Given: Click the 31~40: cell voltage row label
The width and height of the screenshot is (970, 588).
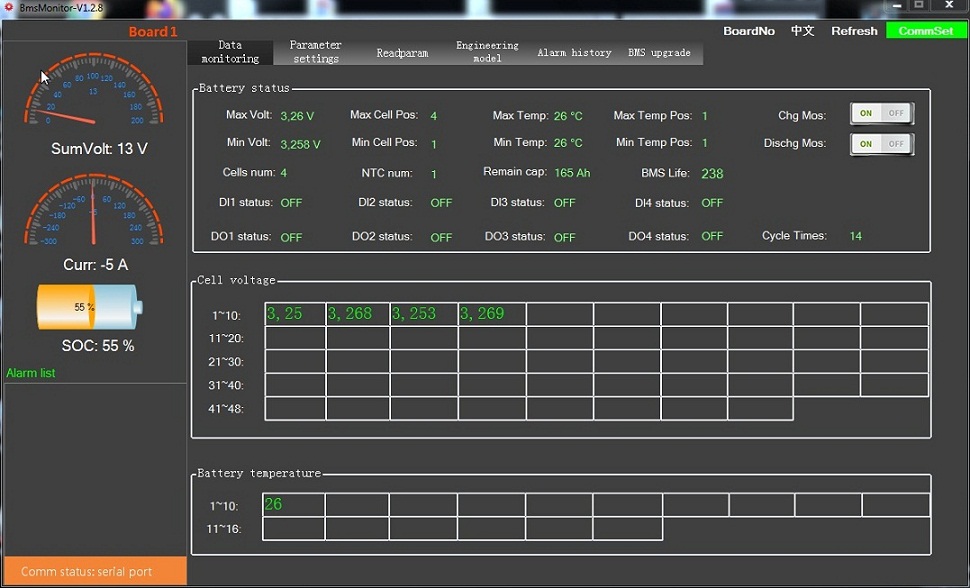Looking at the screenshot, I should coord(226,385).
